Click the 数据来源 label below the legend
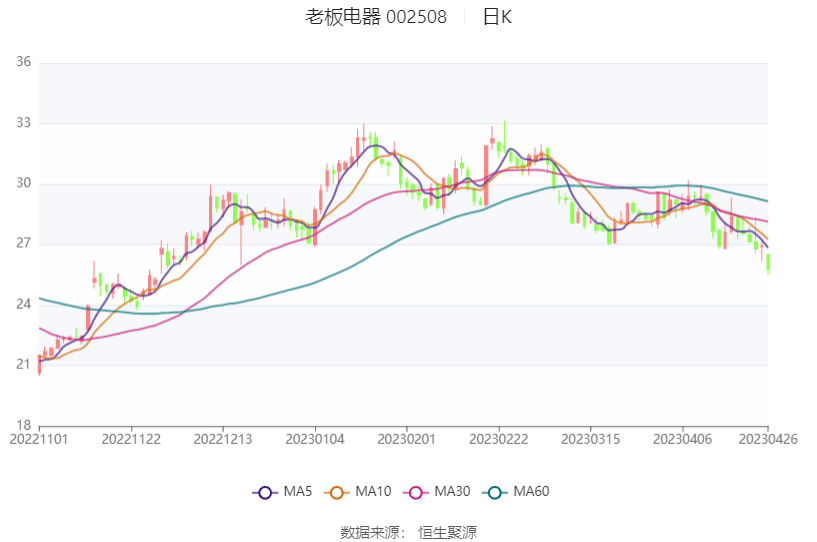817x542 pixels. 371,532
